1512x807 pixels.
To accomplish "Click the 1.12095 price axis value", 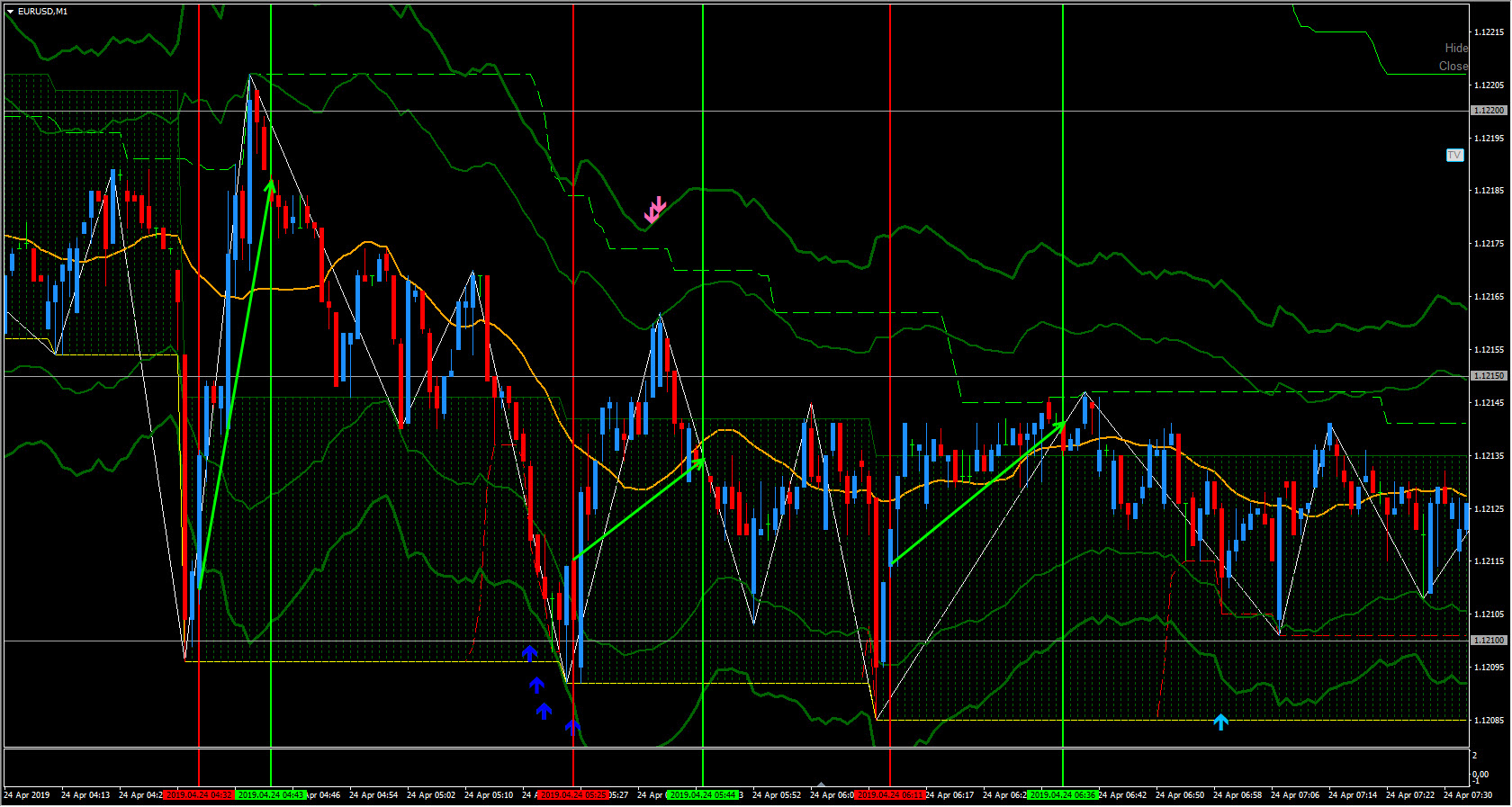I will 1489,668.
